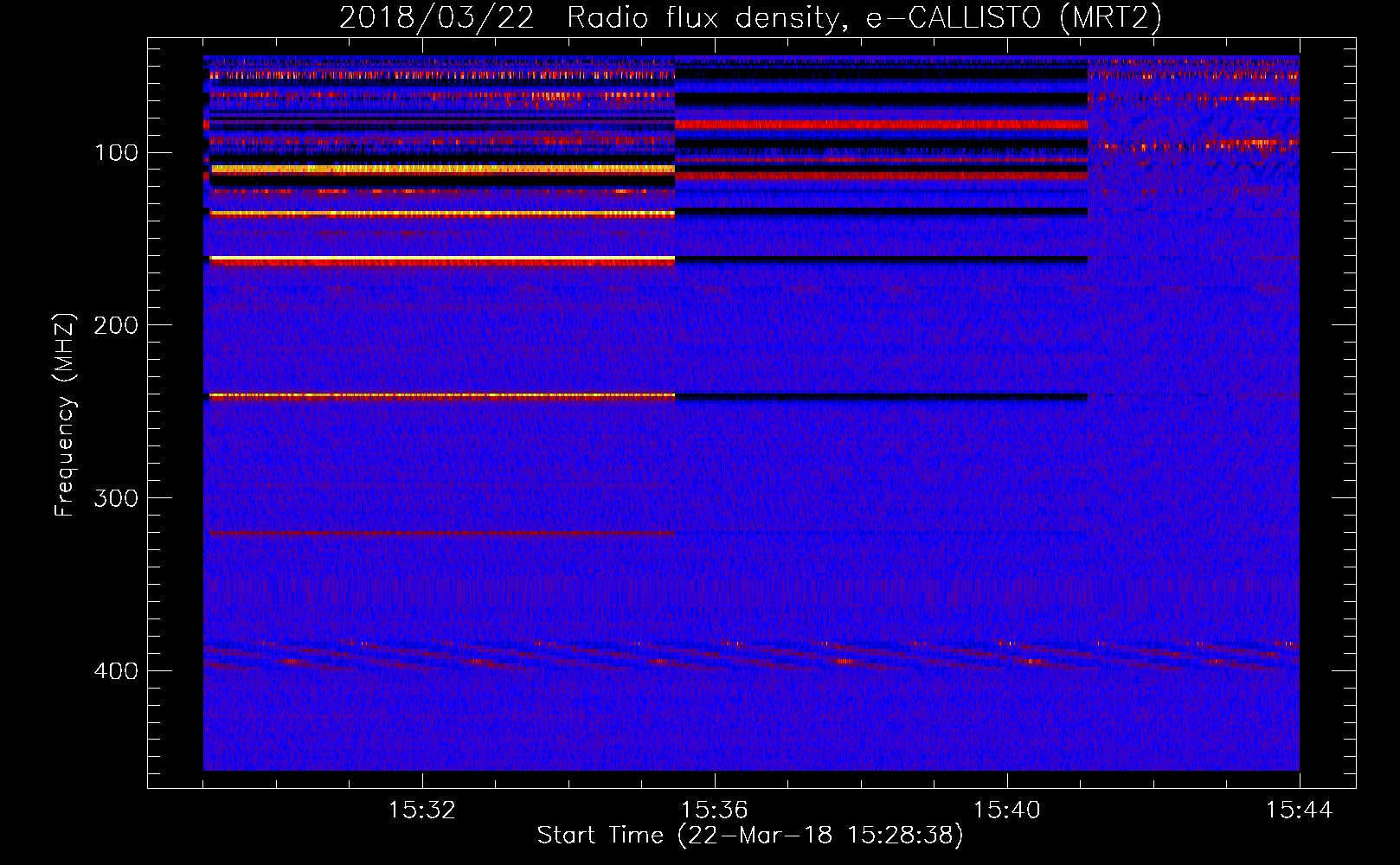Click the 300 frequency tick label

(116, 498)
